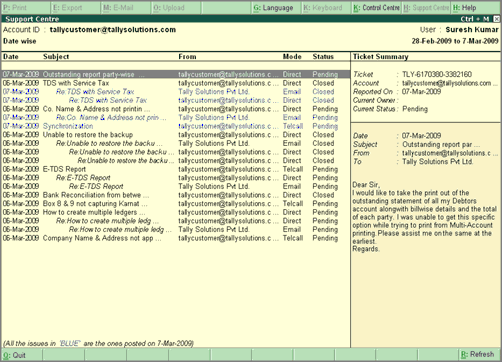Click the date range 28-Feb-2009 to 7-Mar-2009
This screenshot has width=502, height=362.
(455, 41)
